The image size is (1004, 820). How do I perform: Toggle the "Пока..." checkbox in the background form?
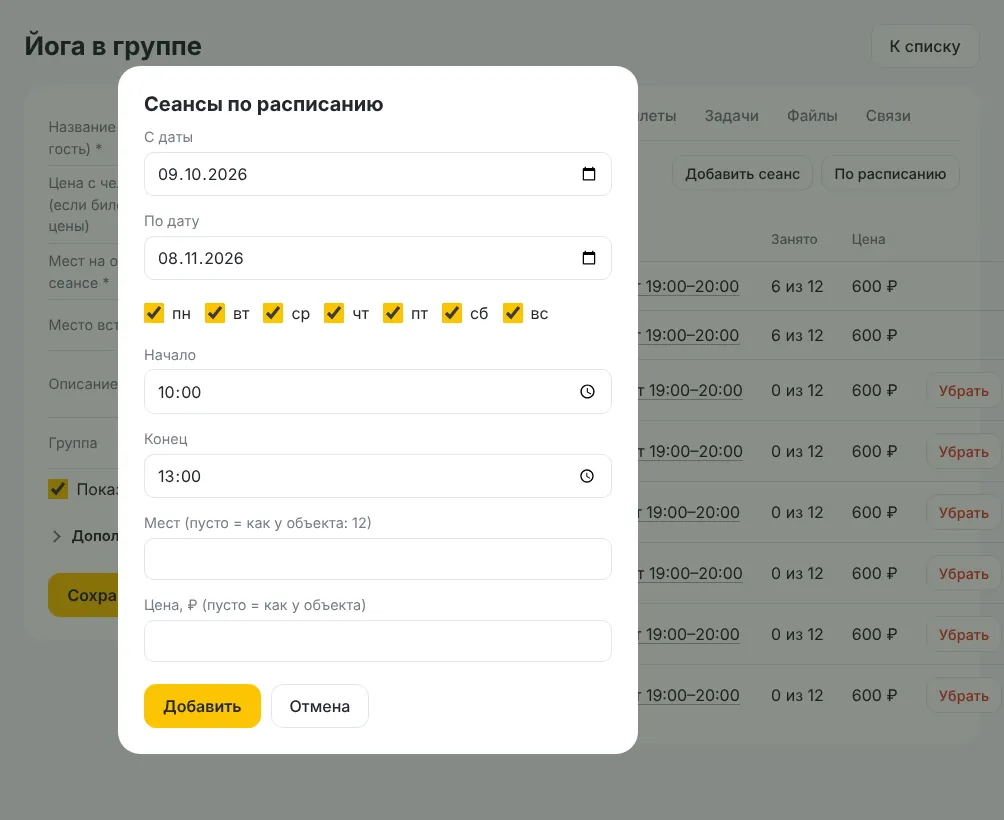(x=58, y=489)
